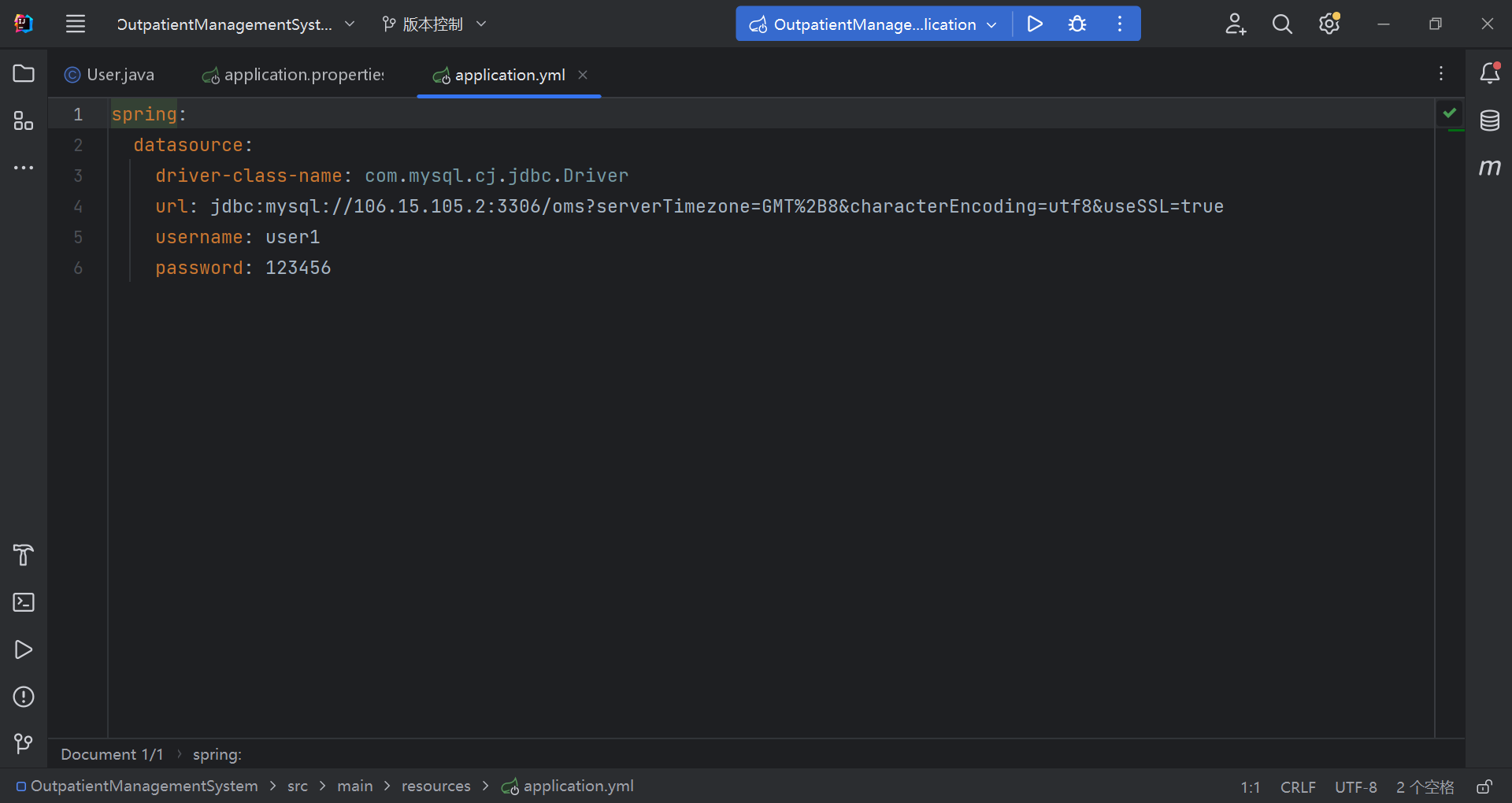Click the password value 123456

(298, 268)
